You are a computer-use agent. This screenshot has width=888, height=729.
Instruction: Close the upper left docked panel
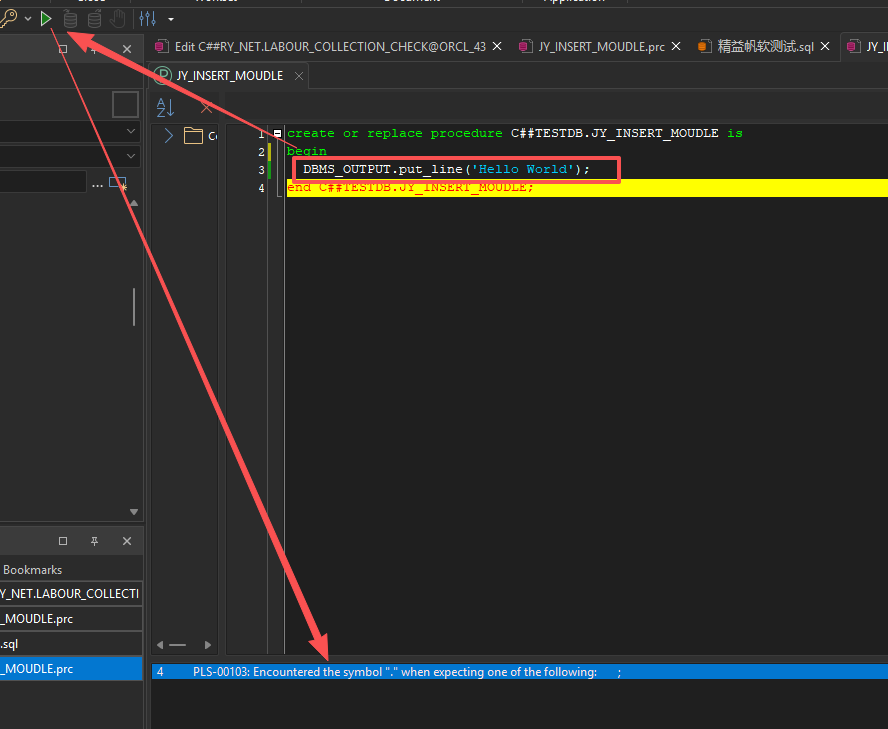pyautogui.click(x=127, y=49)
